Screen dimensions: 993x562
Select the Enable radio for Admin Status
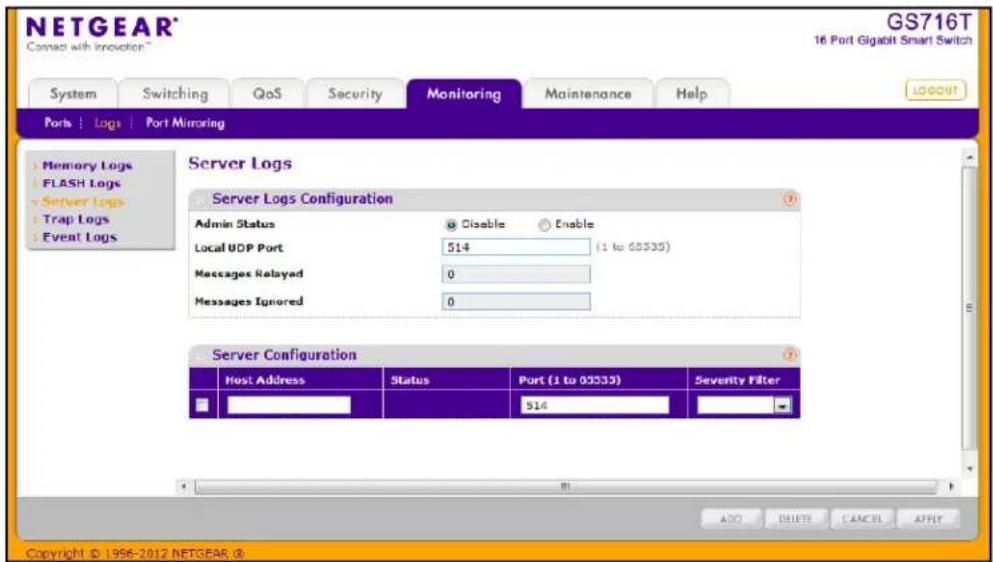tap(544, 224)
